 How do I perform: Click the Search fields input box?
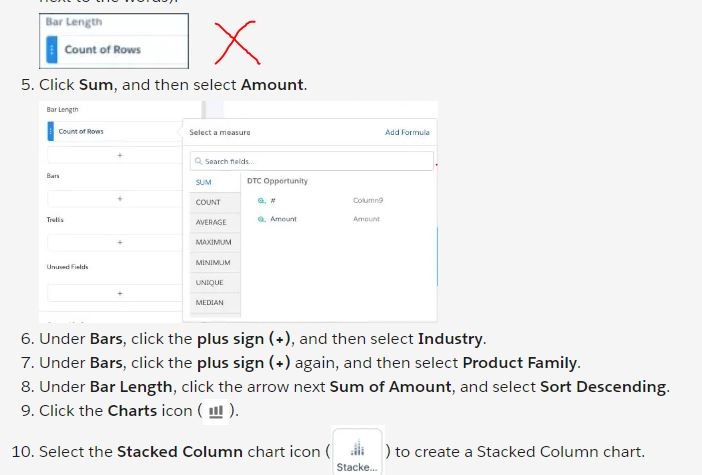pos(312,161)
